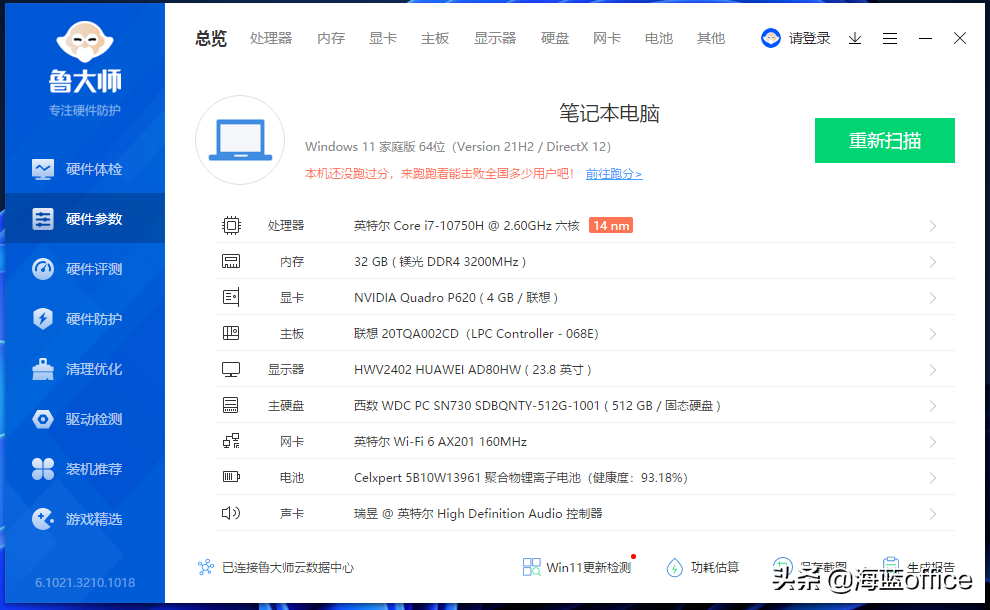Image resolution: width=990 pixels, height=610 pixels.
Task: Click the main hard disk icon
Action: pos(230,405)
